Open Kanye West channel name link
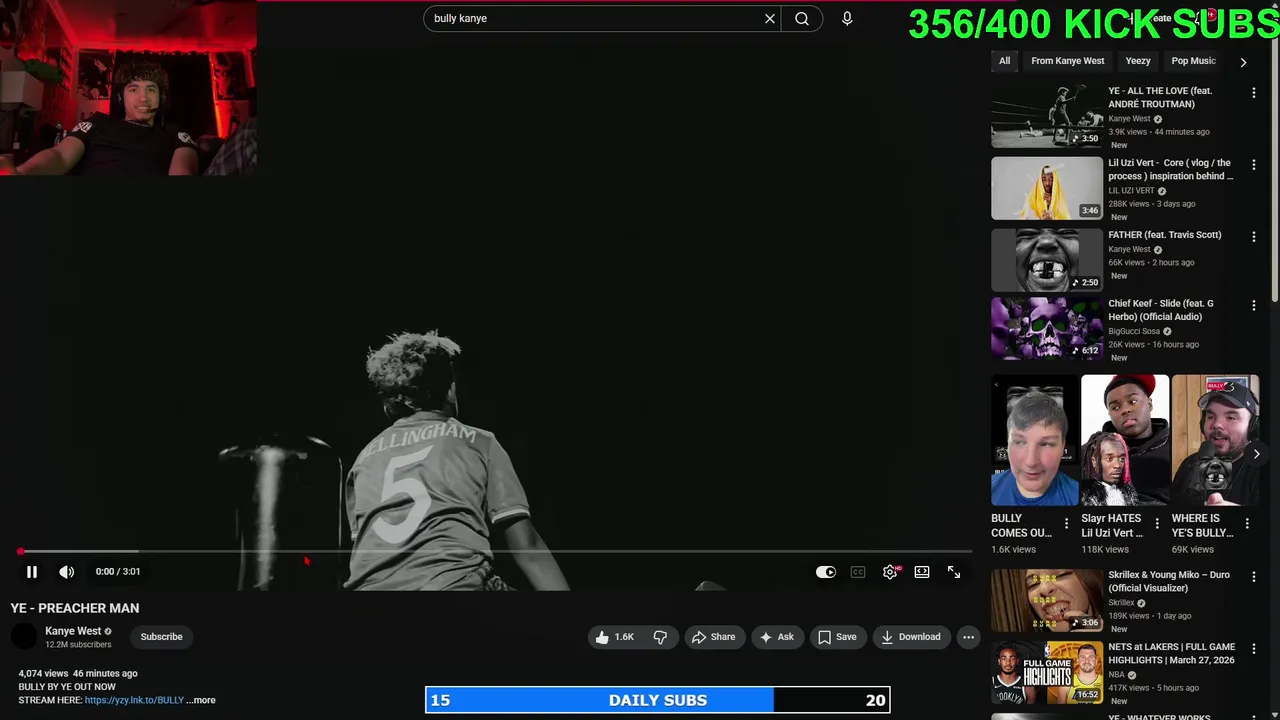1280x720 pixels. click(73, 631)
